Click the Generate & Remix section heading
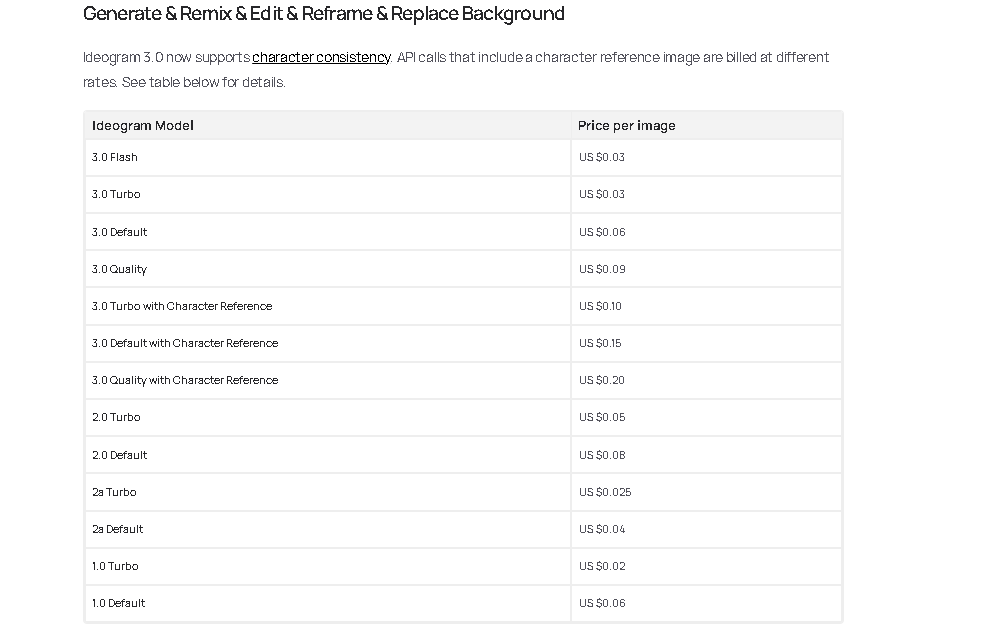The image size is (991, 627). coord(323,14)
